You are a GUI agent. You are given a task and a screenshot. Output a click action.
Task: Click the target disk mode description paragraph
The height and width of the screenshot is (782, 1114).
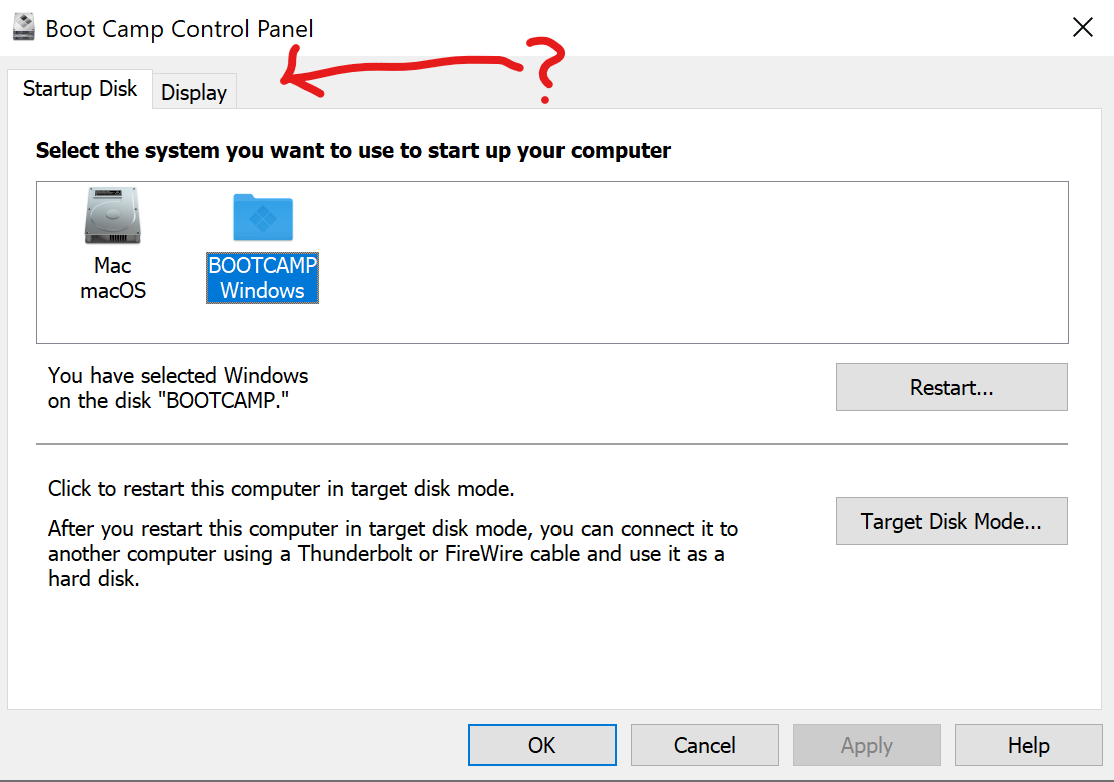point(392,553)
